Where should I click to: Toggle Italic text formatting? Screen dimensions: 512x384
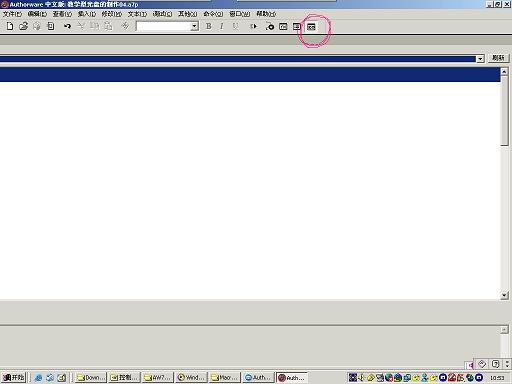222,26
